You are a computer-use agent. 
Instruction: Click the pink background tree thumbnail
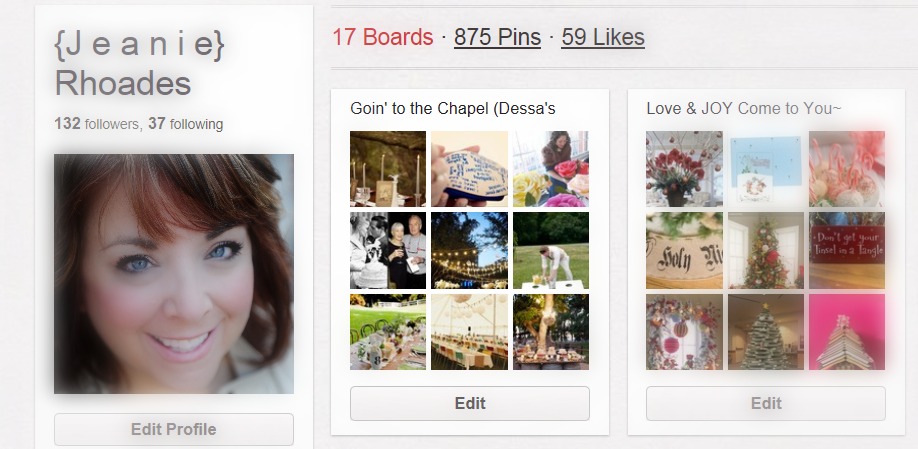pyautogui.click(x=846, y=331)
